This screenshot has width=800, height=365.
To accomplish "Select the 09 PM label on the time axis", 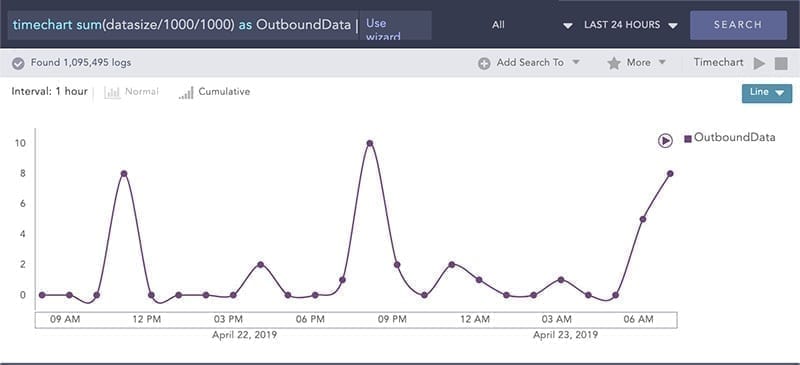I will click(392, 320).
